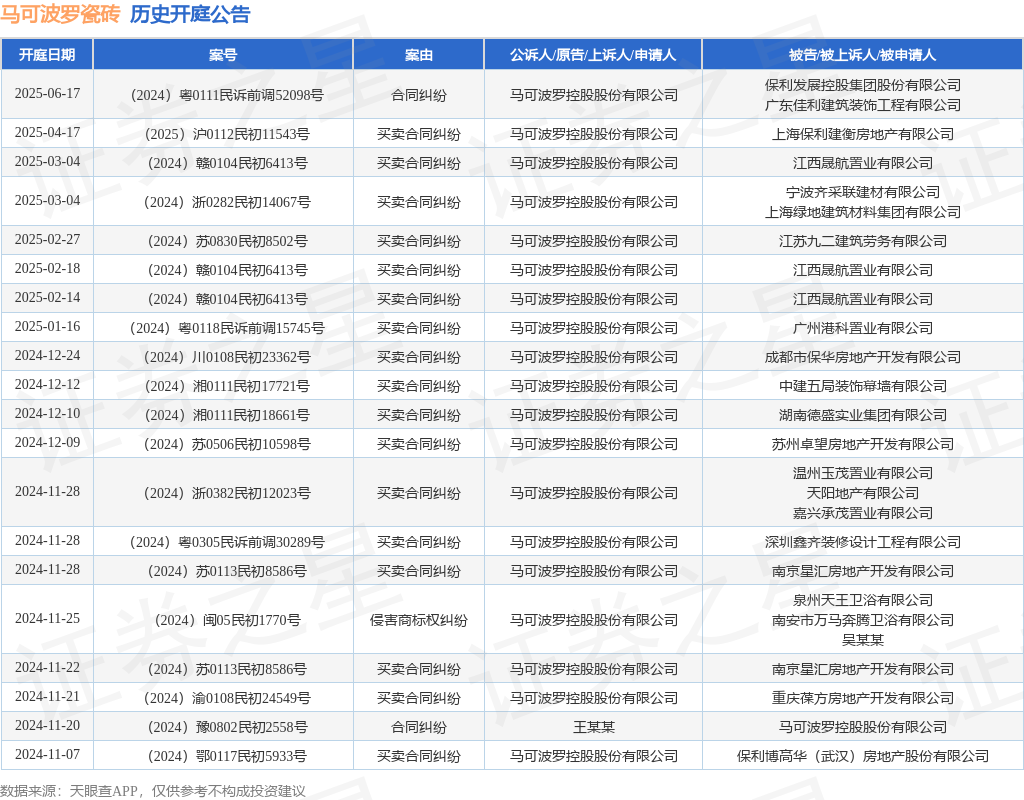The width and height of the screenshot is (1024, 800).
Task: Select defendant 天阳地产有限公司
Action: (x=863, y=493)
